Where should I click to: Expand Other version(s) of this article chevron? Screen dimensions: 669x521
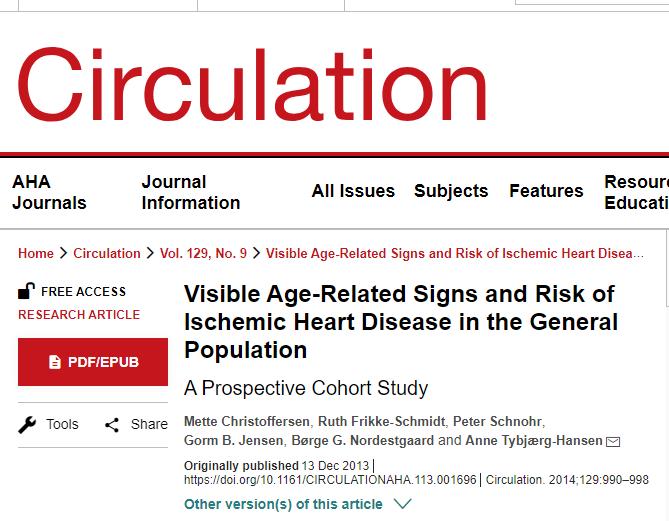coord(402,504)
